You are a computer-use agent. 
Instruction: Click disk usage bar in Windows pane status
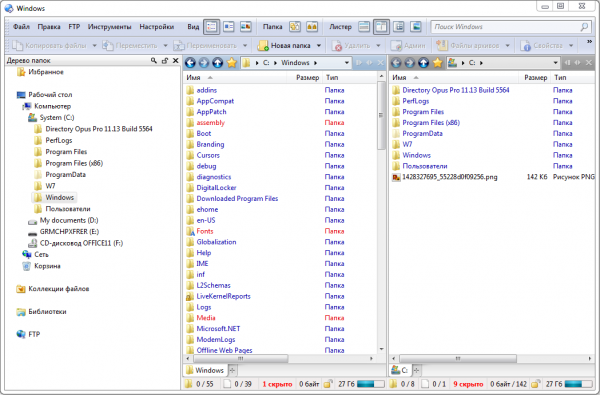tap(371, 384)
